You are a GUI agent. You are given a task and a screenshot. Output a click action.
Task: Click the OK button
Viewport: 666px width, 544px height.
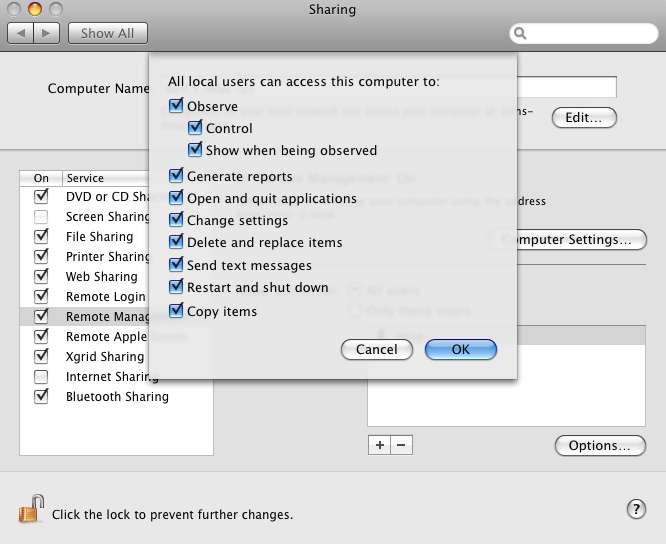point(461,350)
